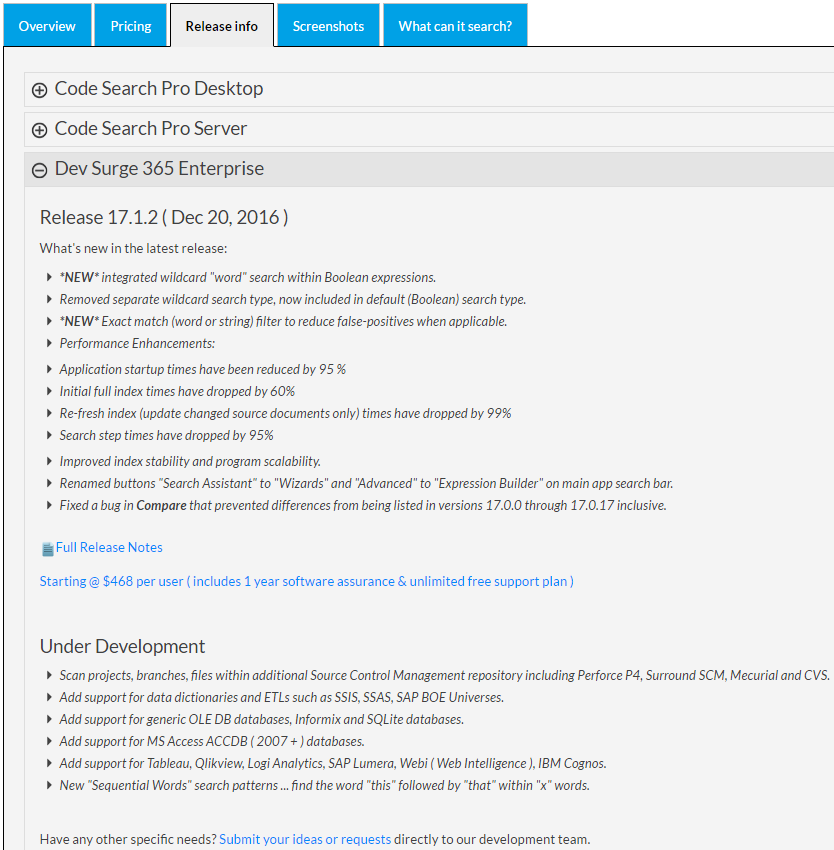This screenshot has height=850, width=834.
Task: Click bullet arrow before Scan projects, branches item
Action: click(x=49, y=675)
